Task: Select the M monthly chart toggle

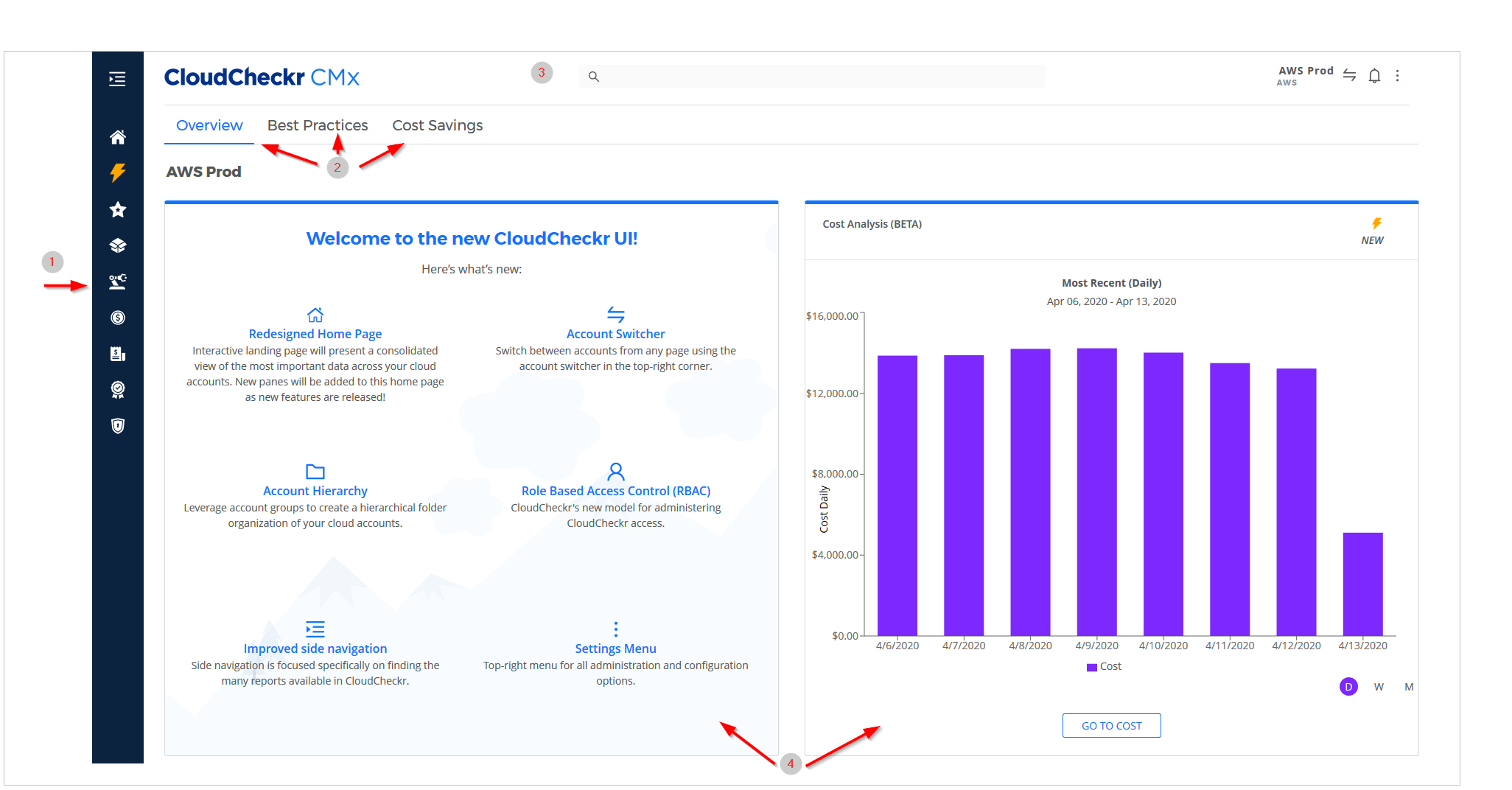Action: tap(1409, 687)
